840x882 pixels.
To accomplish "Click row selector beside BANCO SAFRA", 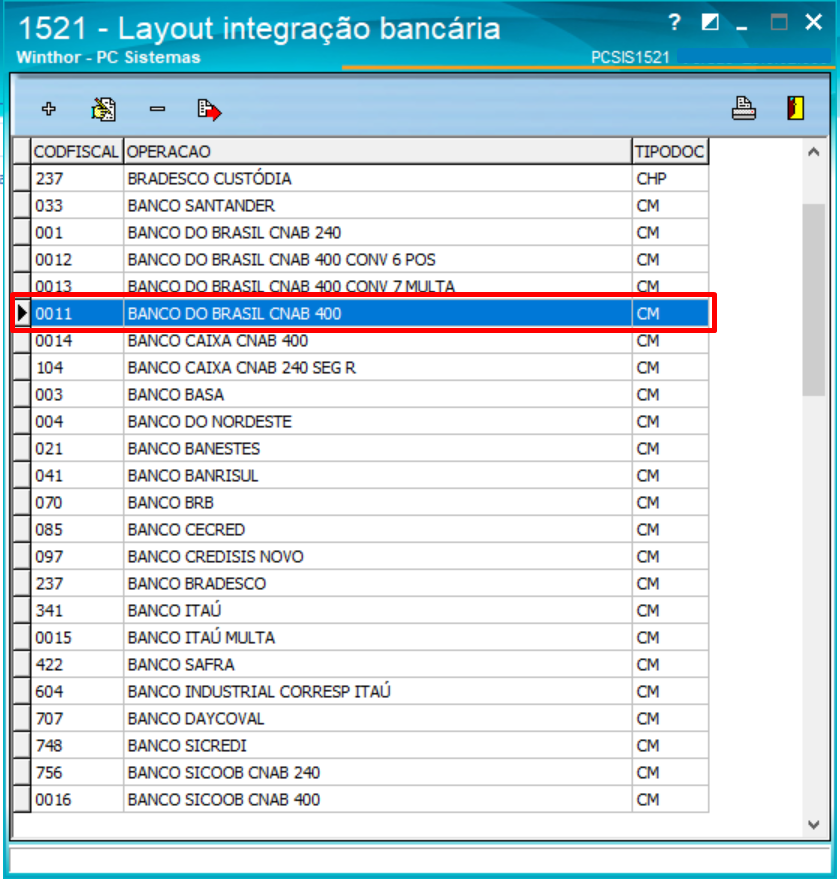I will [21, 665].
